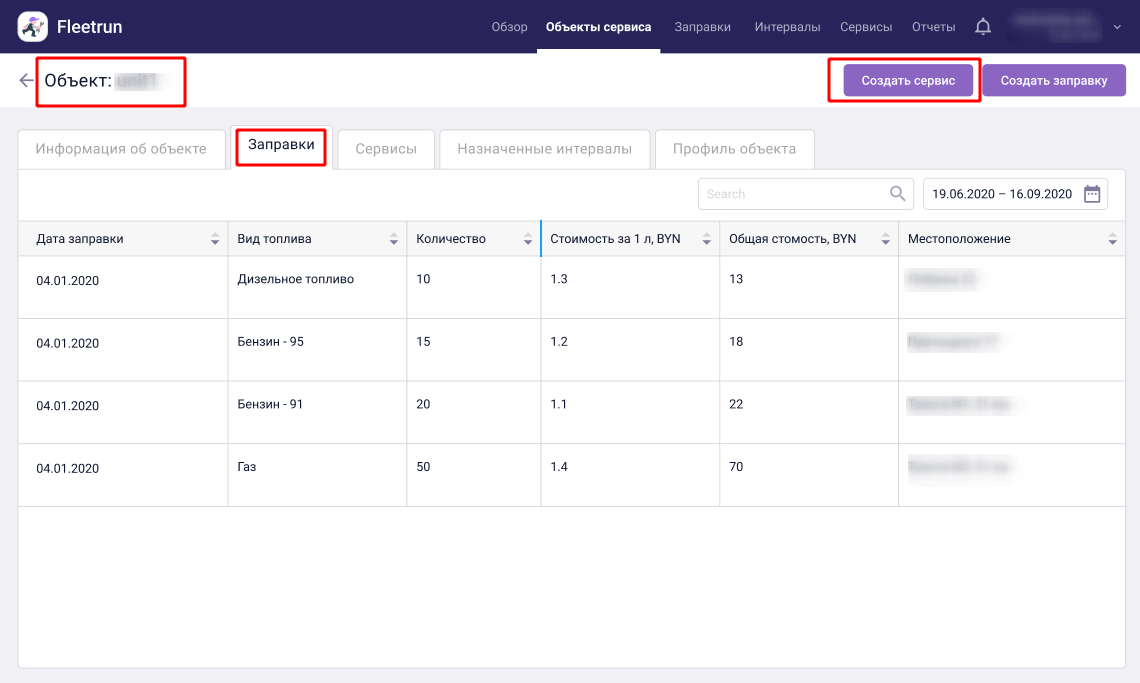Click the search magnifier icon
This screenshot has height=683, width=1140.
pyautogui.click(x=897, y=194)
